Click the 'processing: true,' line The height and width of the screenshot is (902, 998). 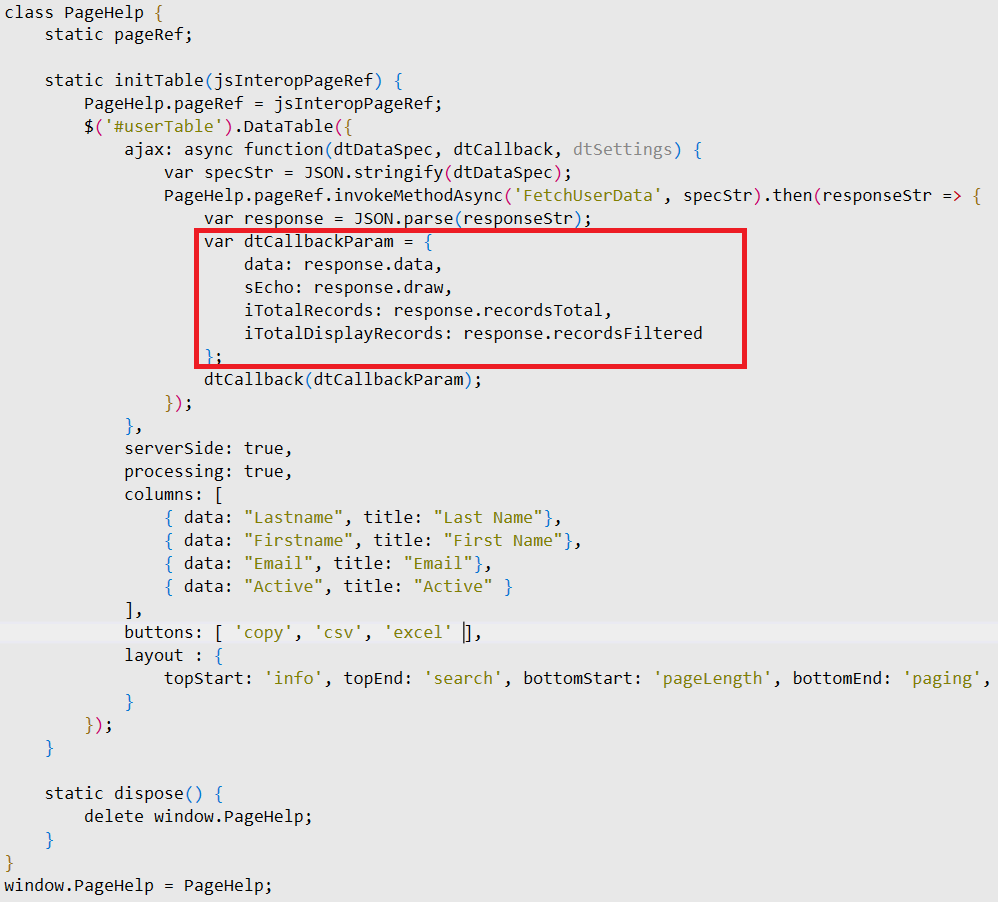pos(208,472)
